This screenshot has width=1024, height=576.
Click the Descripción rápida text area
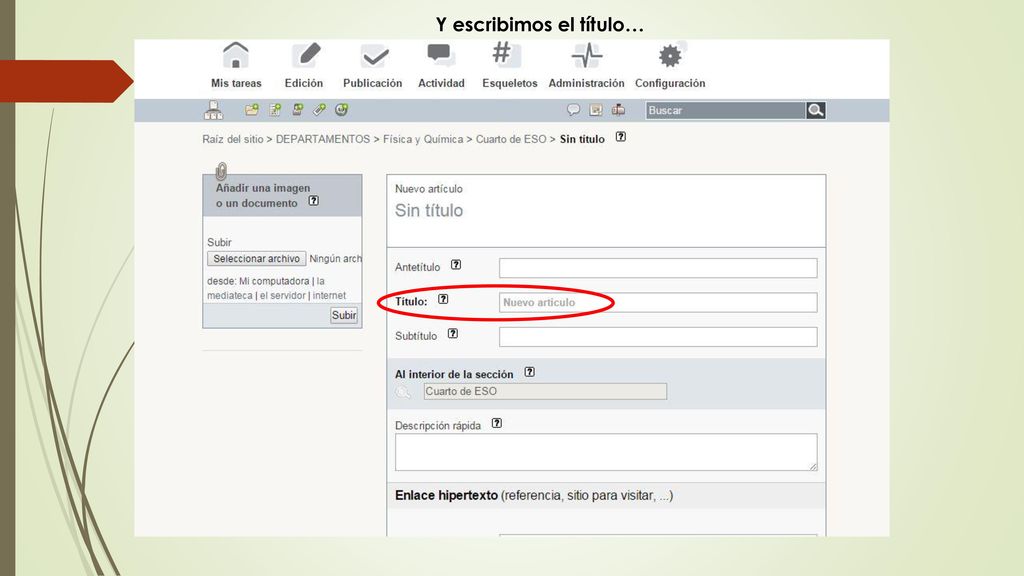point(606,452)
